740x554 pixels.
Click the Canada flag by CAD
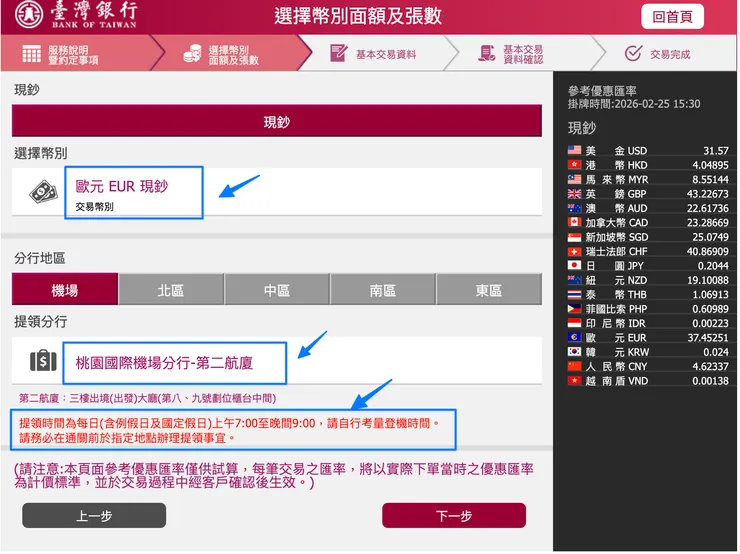coord(574,222)
